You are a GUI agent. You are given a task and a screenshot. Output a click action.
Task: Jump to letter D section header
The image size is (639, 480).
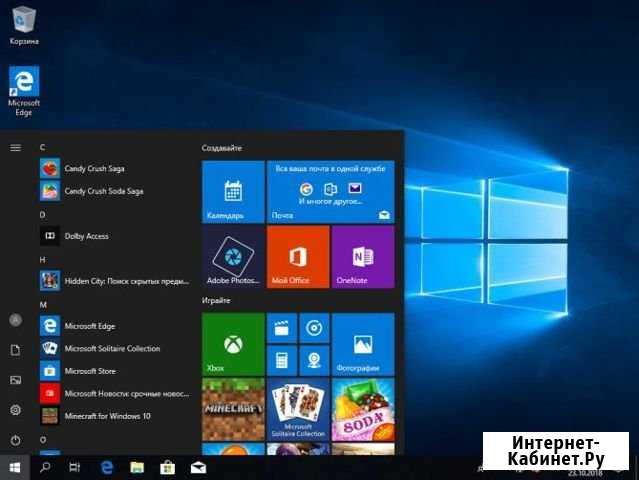(42, 214)
